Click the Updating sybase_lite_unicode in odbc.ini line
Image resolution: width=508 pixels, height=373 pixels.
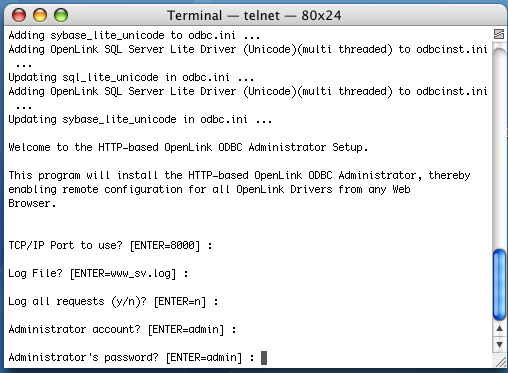pyautogui.click(x=140, y=119)
